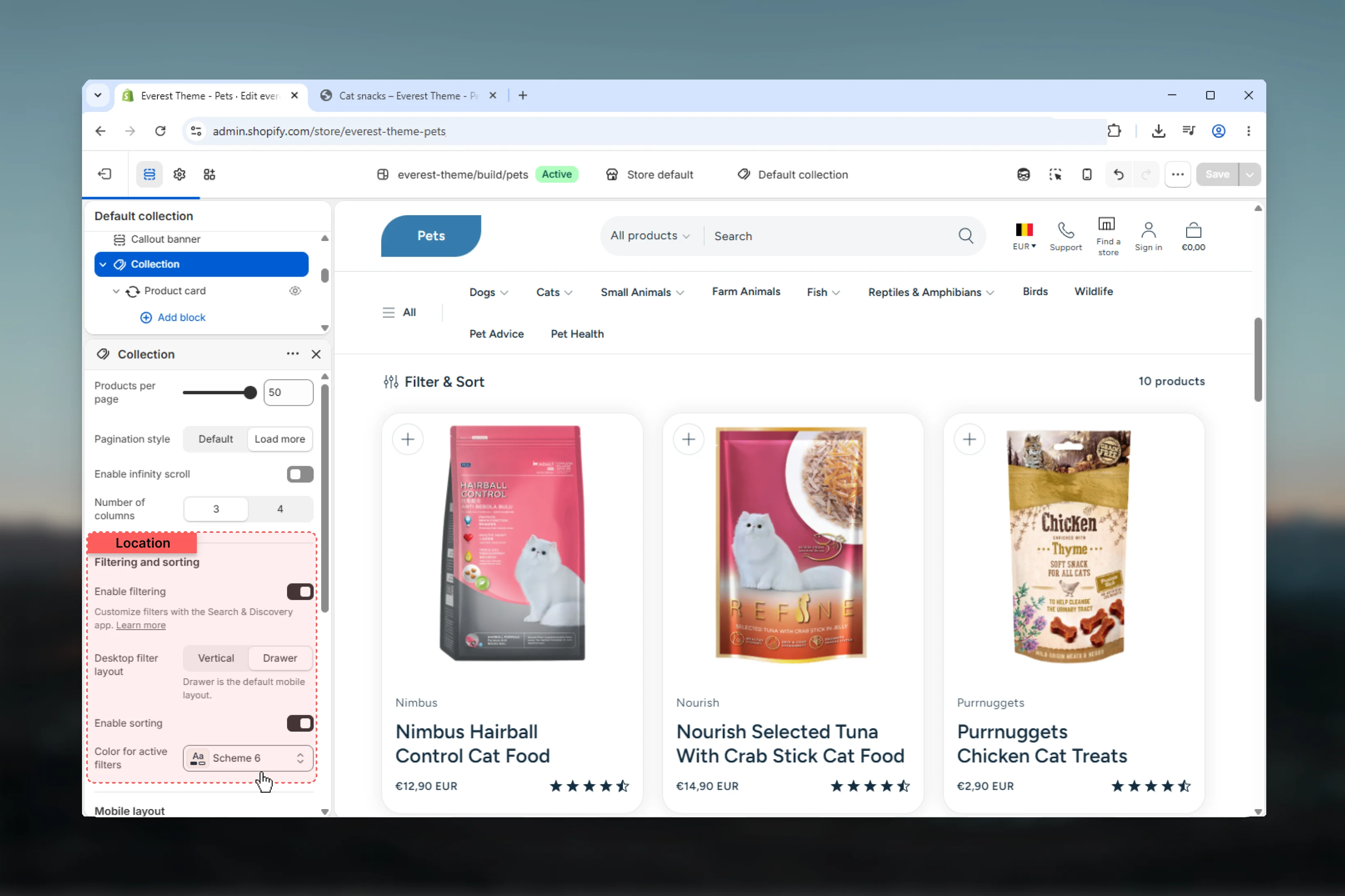The image size is (1345, 896).
Task: Quick add Nimbus Hairball product plus
Action: [x=408, y=439]
